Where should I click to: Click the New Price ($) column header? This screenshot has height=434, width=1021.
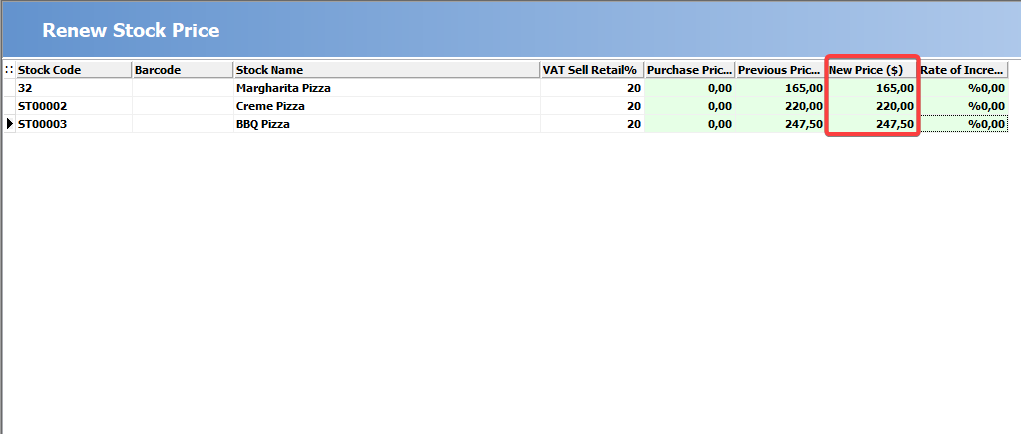coord(872,70)
